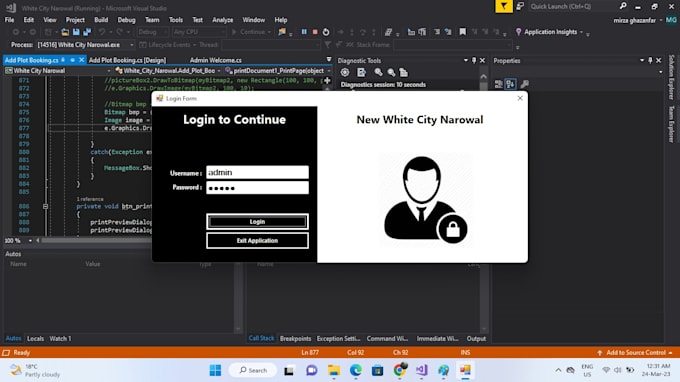Pin the Diagnostic Tools panel
Screen dimensions: 680x382
tap(474, 60)
